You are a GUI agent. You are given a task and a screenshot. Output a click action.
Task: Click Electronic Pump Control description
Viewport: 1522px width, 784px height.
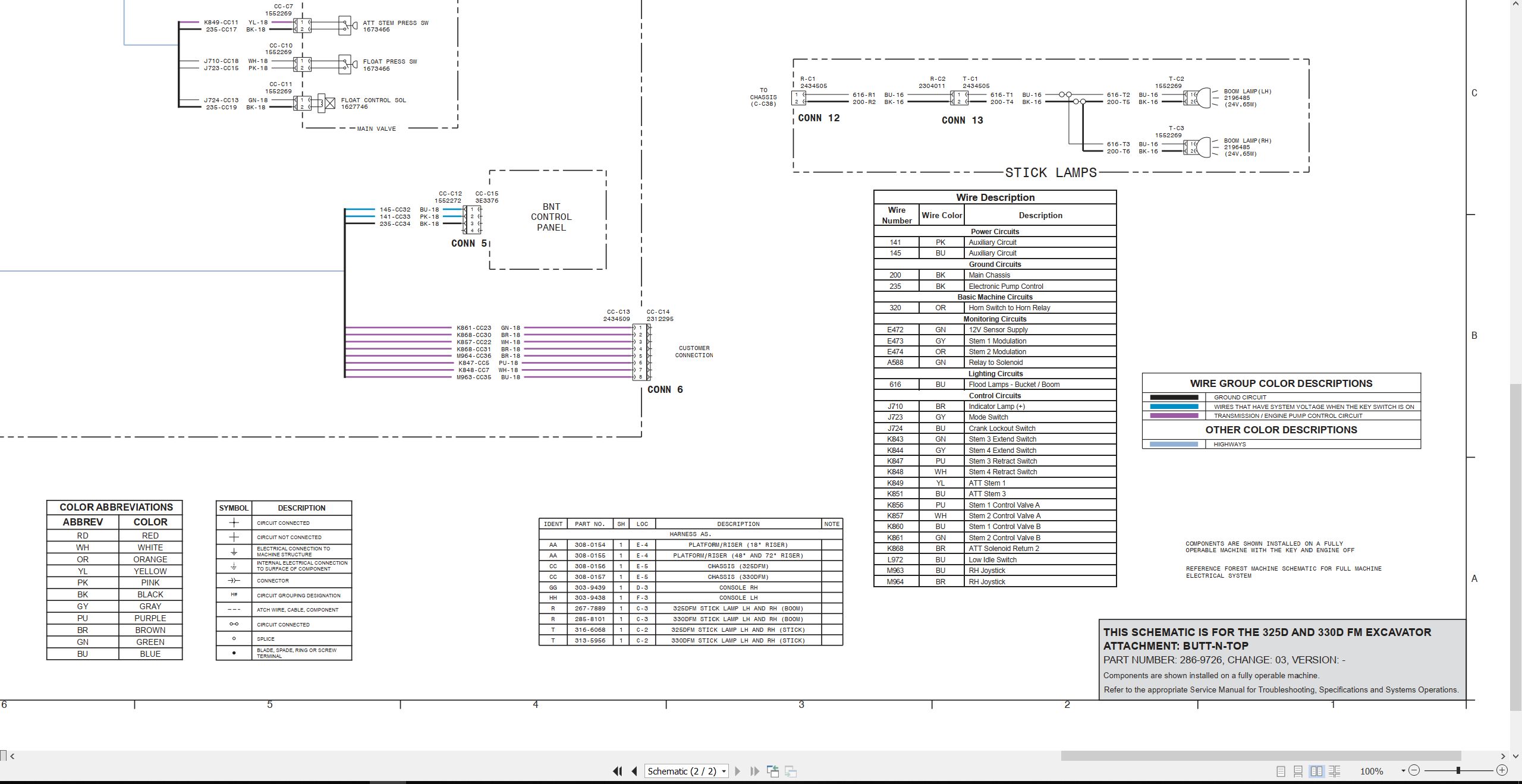click(x=1005, y=286)
